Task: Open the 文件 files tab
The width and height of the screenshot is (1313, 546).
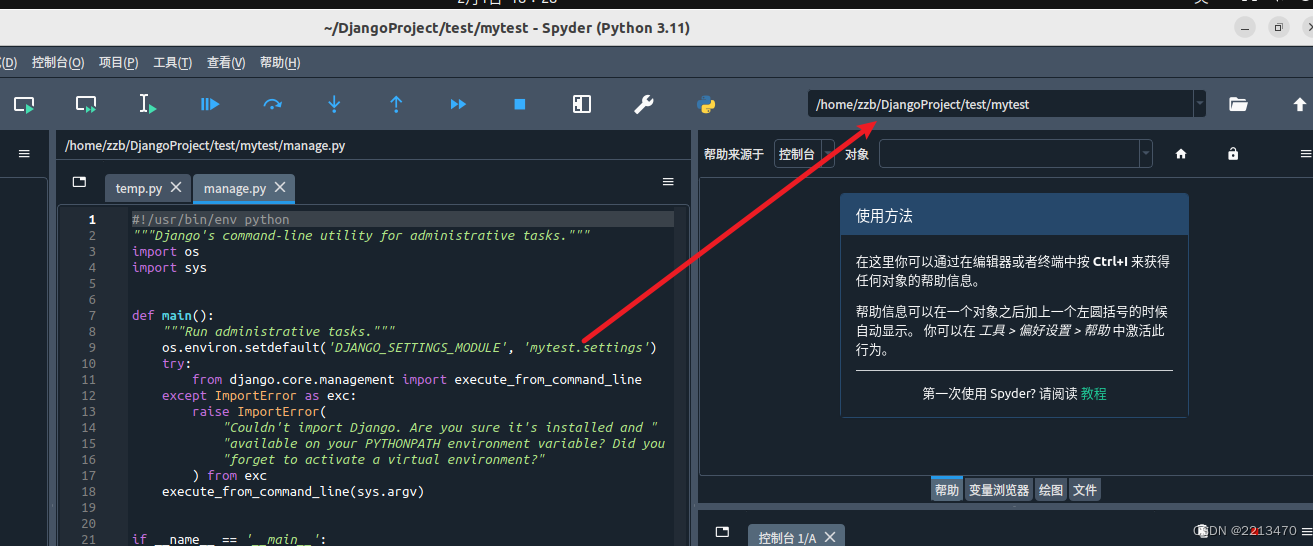Action: [1085, 490]
